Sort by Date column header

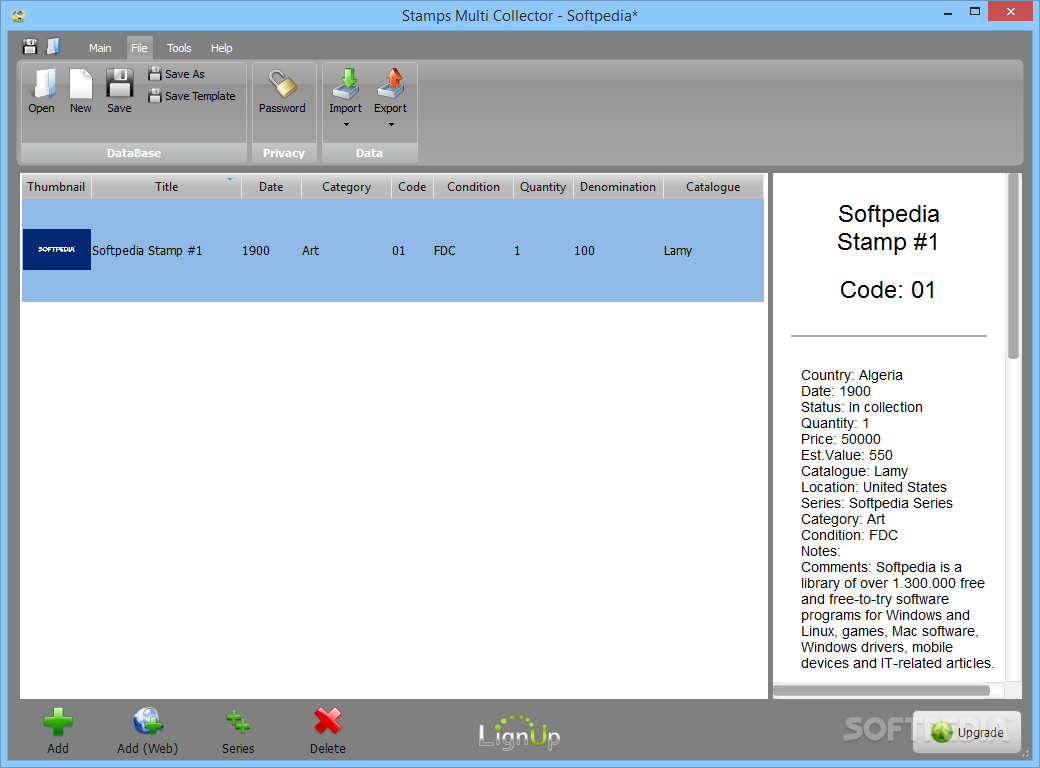271,187
